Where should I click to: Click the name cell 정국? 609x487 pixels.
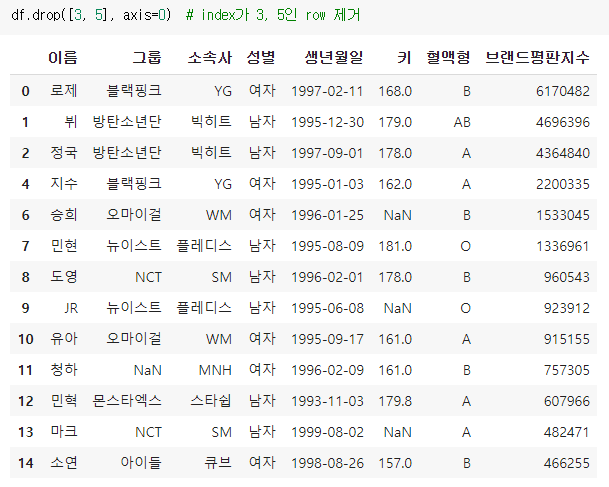64,153
